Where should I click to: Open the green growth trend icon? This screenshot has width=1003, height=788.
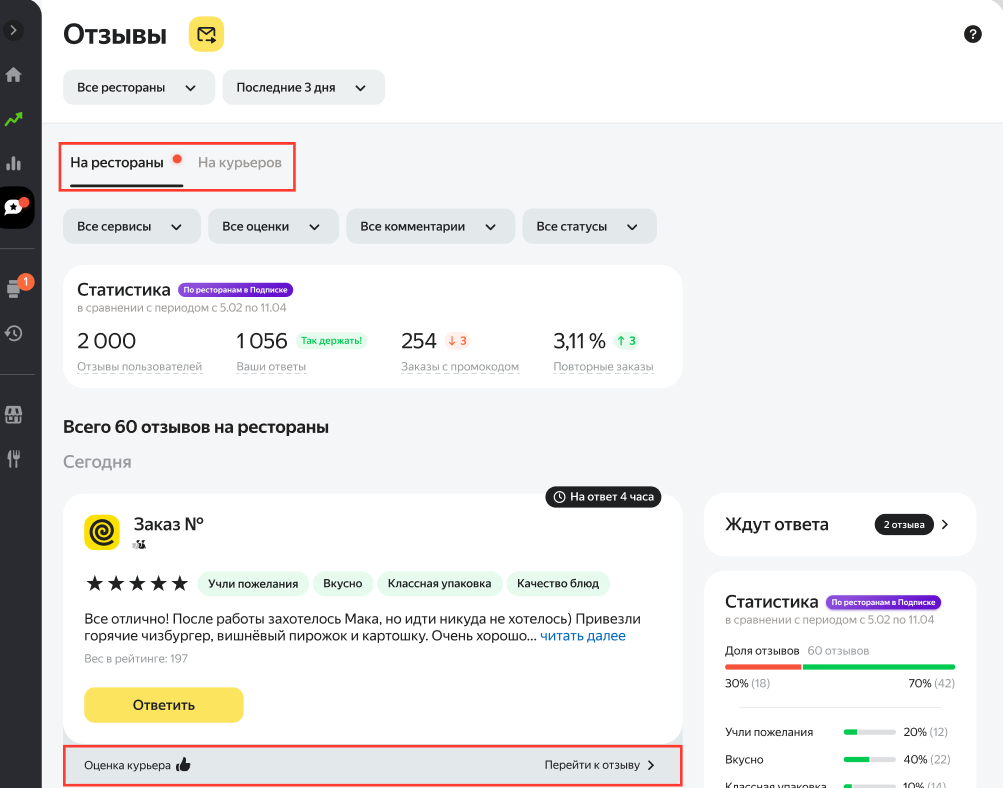click(x=14, y=119)
